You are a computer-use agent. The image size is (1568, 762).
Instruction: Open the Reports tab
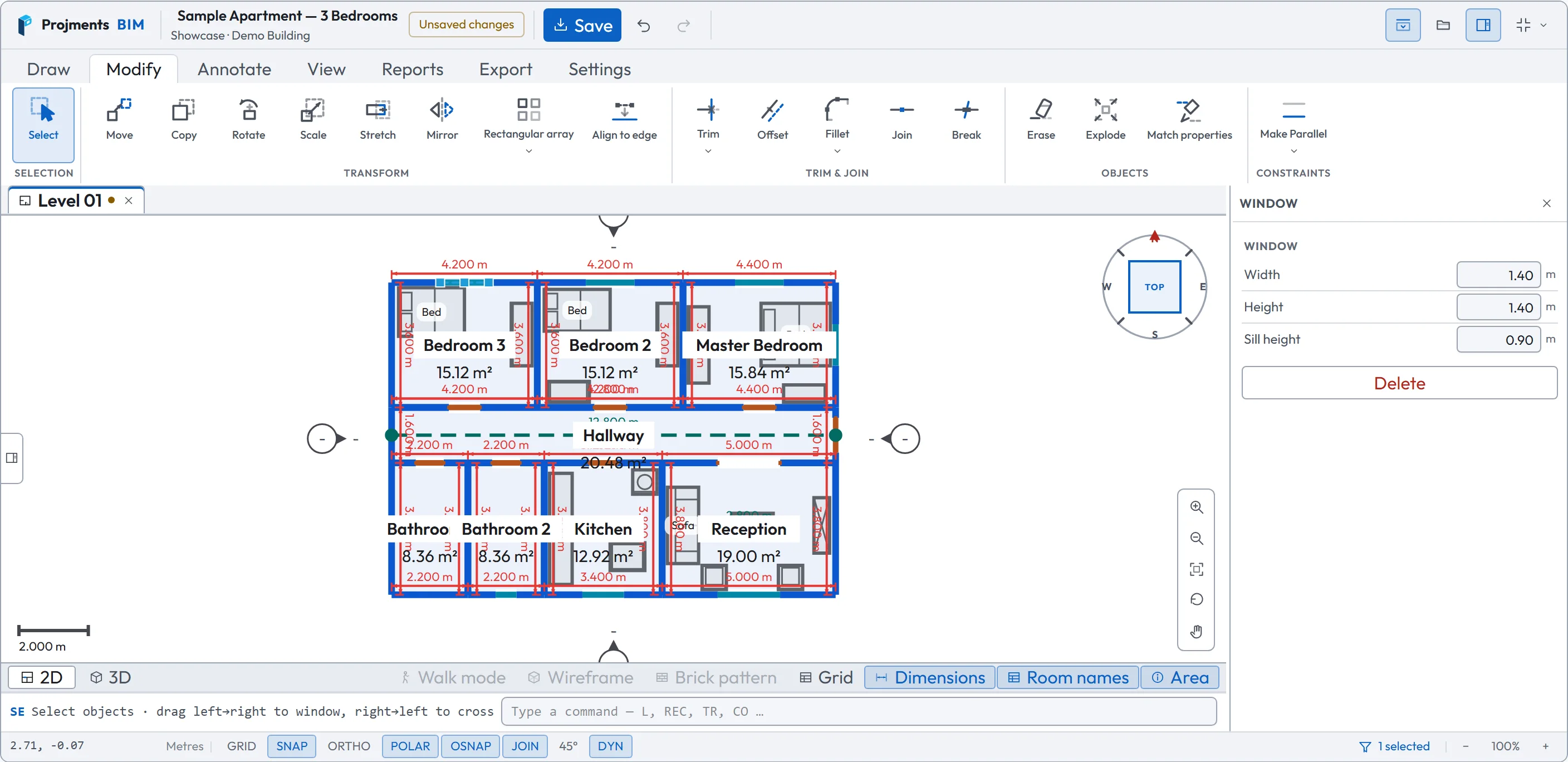pos(412,70)
